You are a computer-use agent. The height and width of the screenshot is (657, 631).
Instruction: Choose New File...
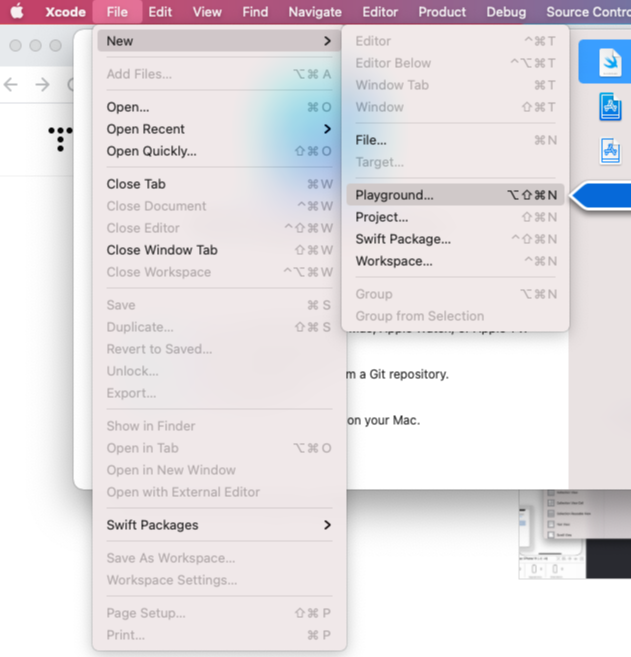455,140
